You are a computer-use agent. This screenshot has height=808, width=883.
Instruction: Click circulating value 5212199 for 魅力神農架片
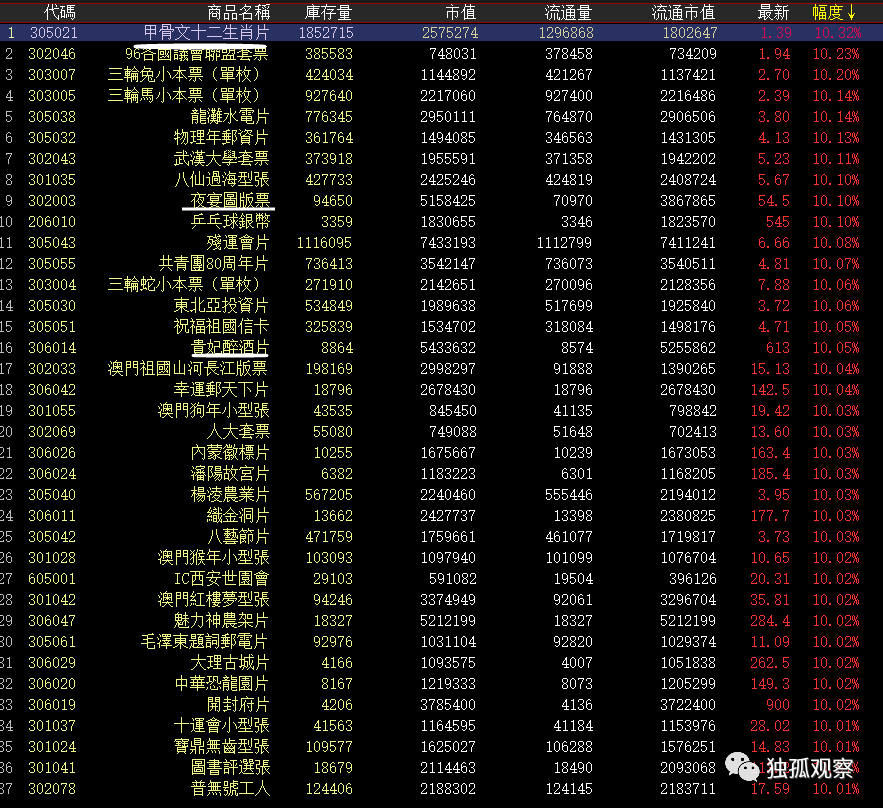pyautogui.click(x=688, y=620)
